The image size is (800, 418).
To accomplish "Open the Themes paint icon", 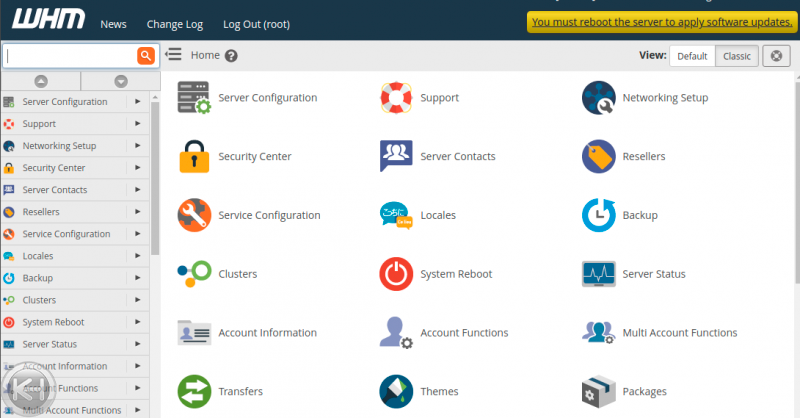I will tap(396, 391).
